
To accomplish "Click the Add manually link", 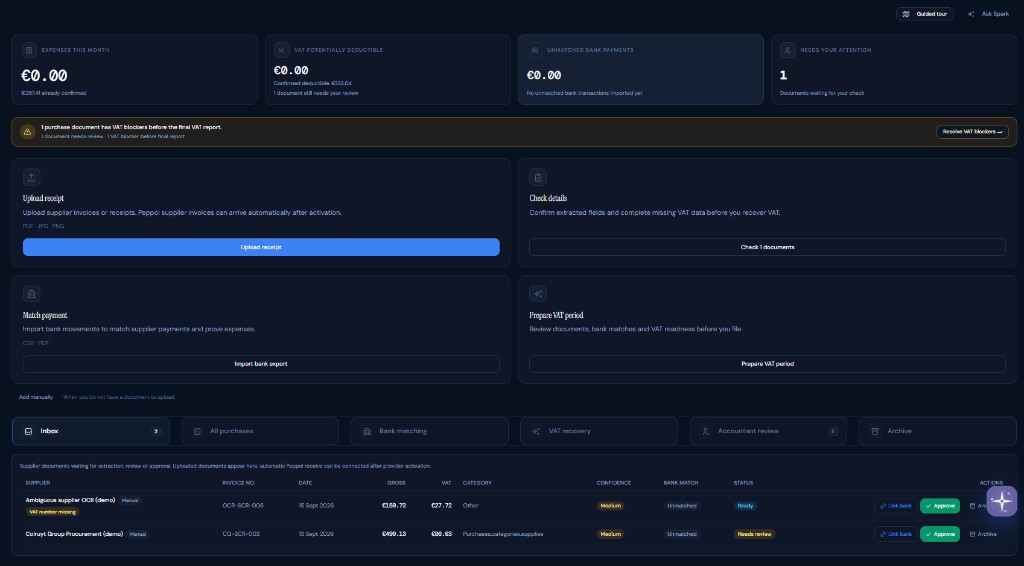I will pyautogui.click(x=36, y=397).
